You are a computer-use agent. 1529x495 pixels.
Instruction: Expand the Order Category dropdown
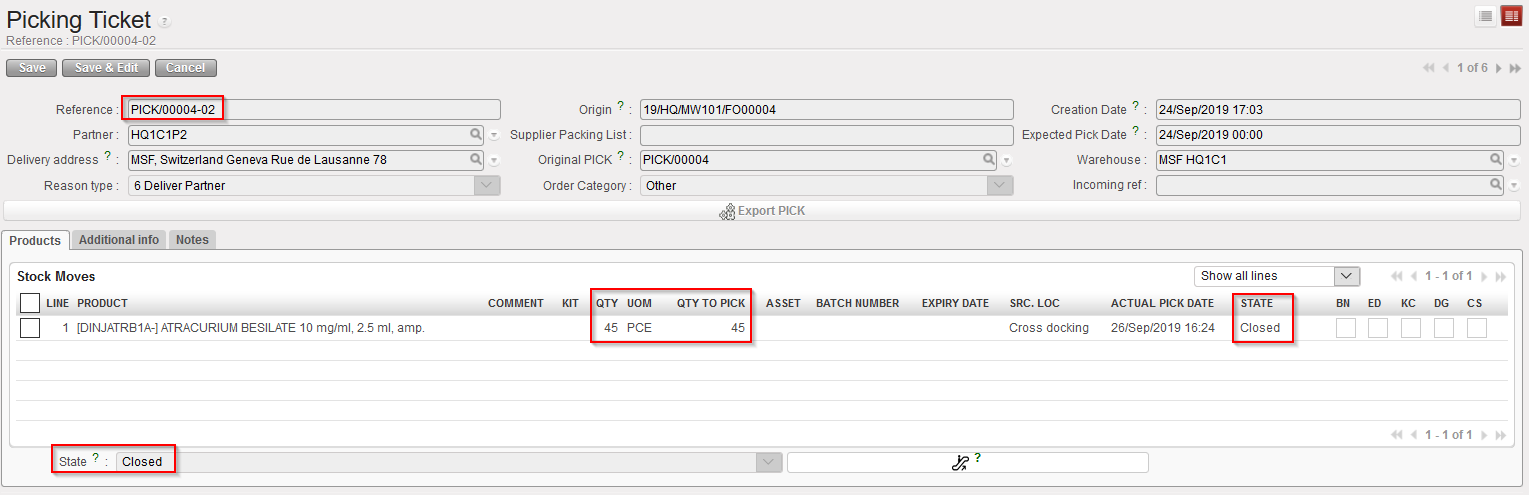coord(999,185)
